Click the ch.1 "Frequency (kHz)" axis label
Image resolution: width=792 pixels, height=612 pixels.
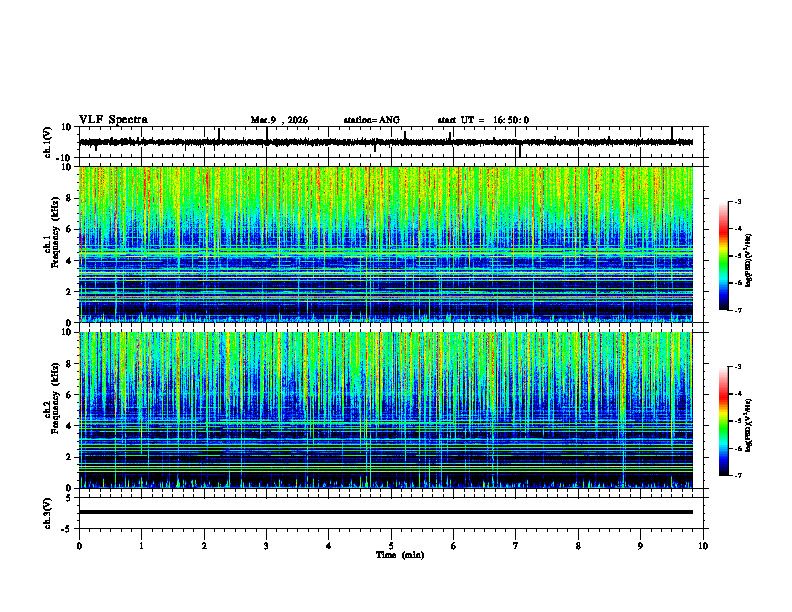pos(55,233)
